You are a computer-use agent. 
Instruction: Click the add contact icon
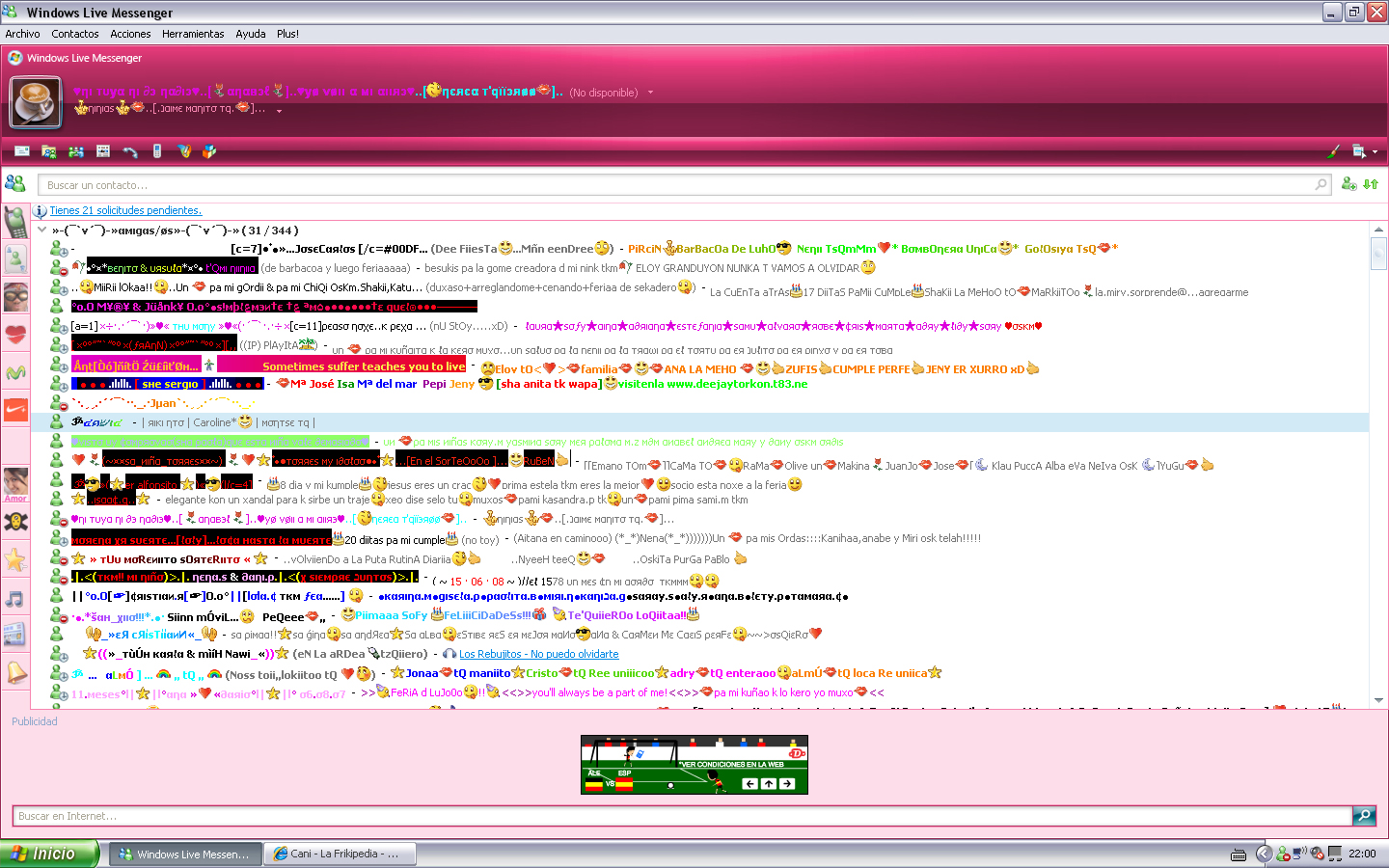click(1348, 184)
